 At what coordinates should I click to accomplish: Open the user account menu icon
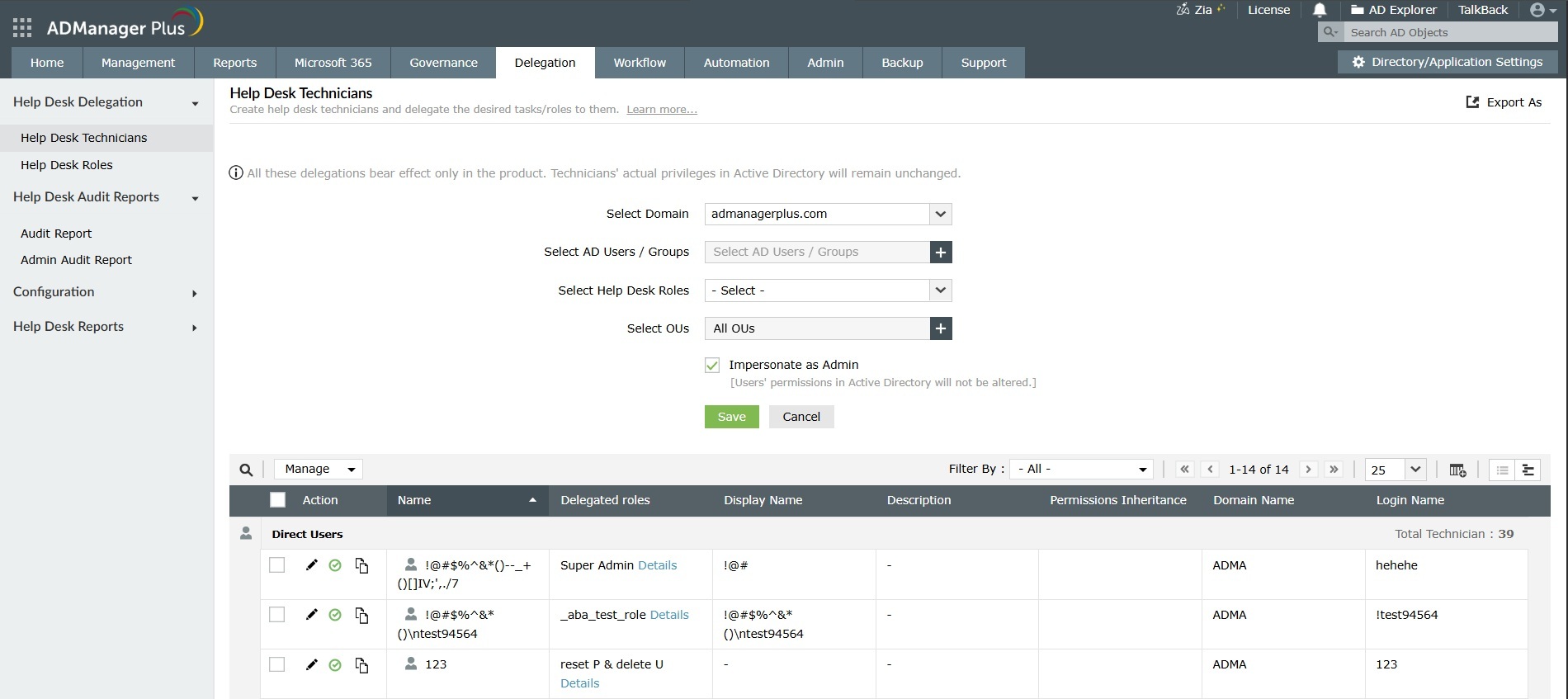tap(1542, 10)
